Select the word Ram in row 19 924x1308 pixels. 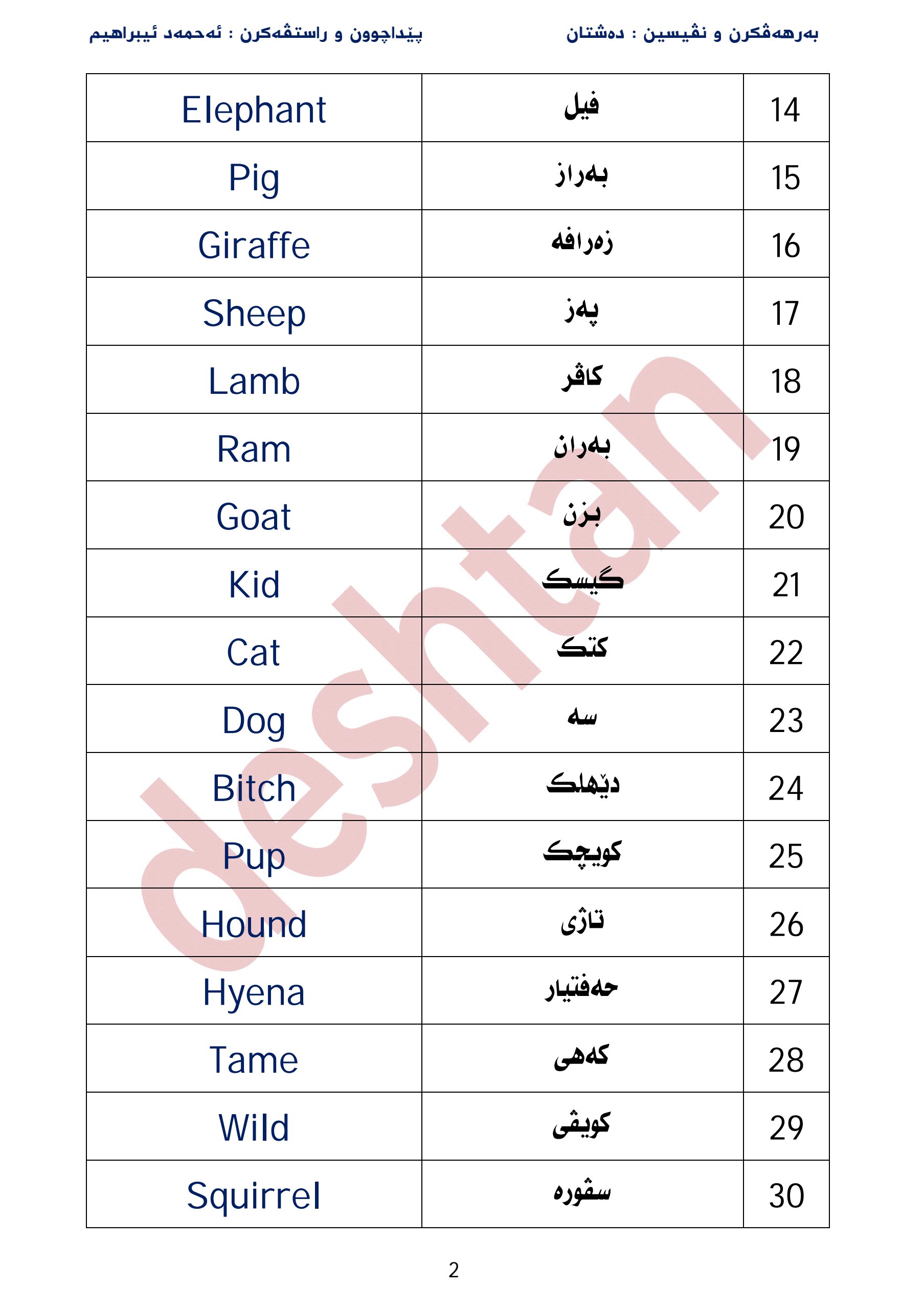tap(253, 449)
